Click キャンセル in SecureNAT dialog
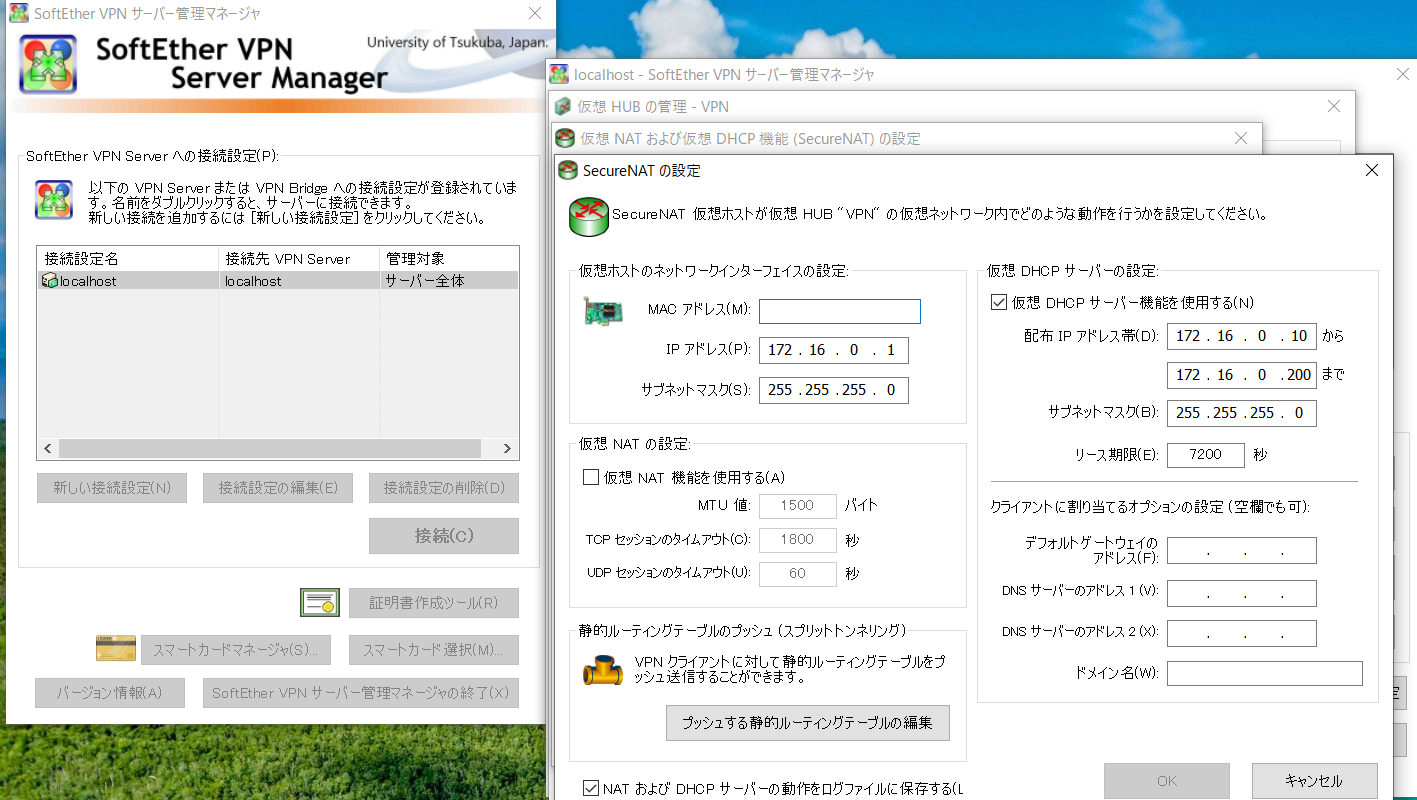1417x800 pixels. point(1315,781)
